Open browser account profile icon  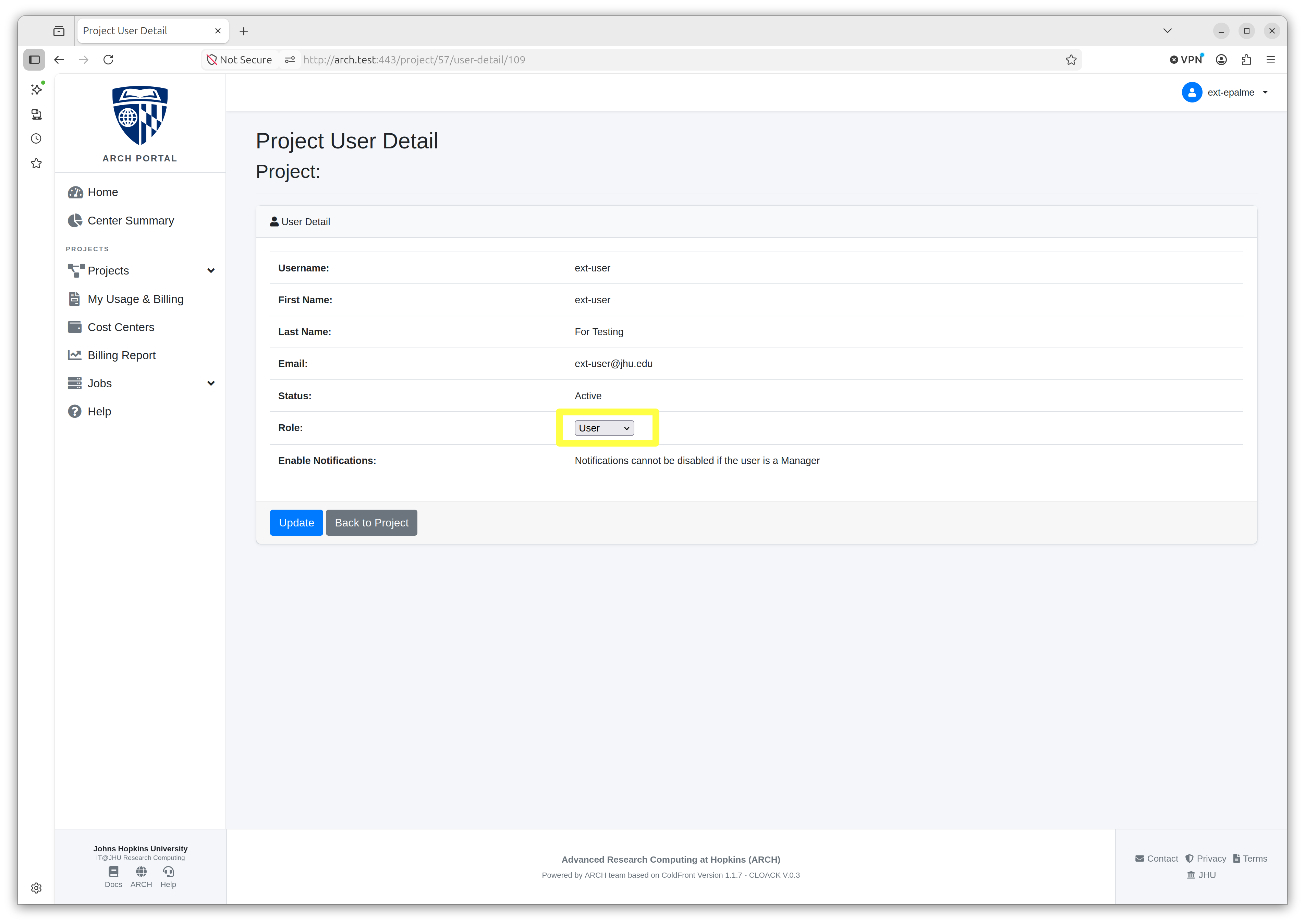[x=1221, y=60]
